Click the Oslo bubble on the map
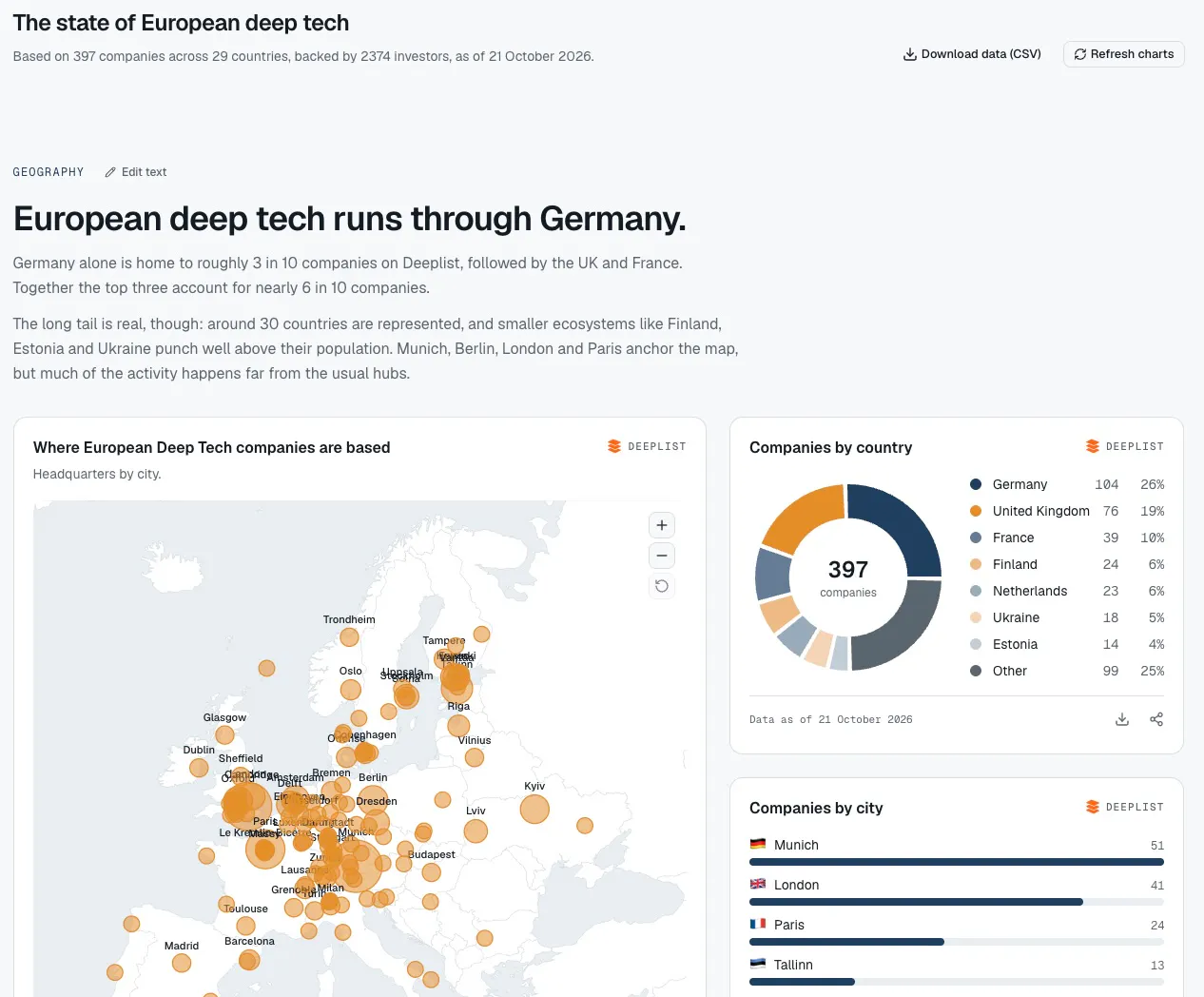This screenshot has height=997, width=1204. [x=351, y=690]
